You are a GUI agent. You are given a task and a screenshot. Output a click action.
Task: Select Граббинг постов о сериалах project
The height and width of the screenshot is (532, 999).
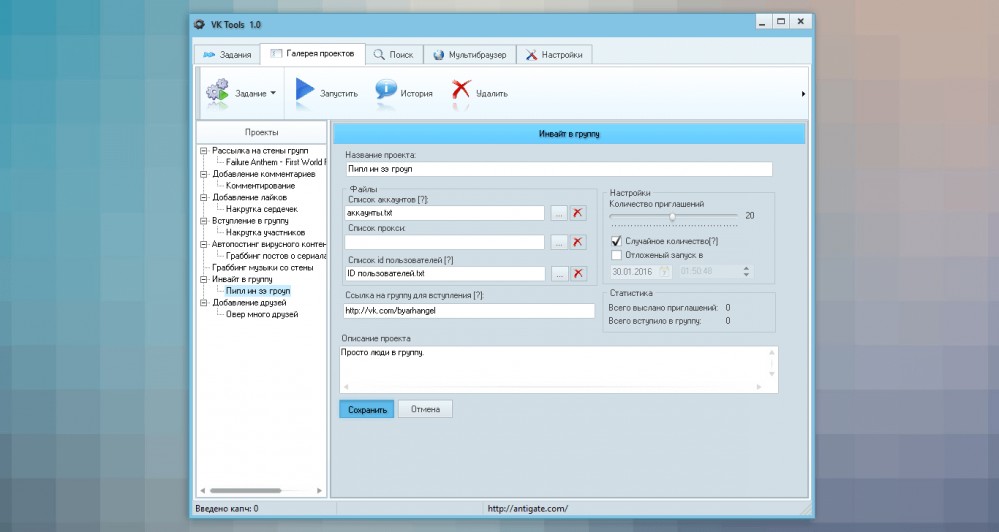(x=275, y=255)
